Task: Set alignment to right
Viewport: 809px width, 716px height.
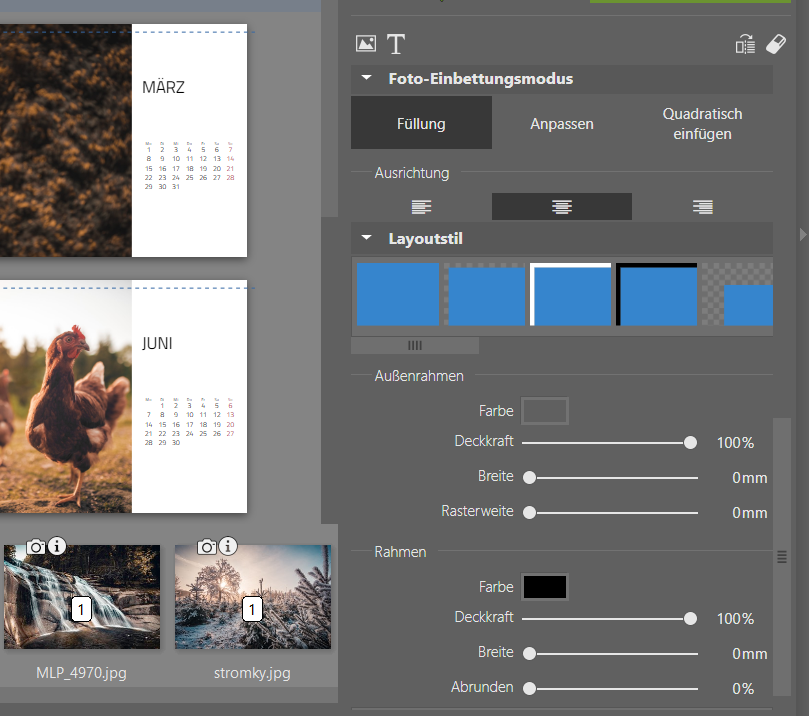Action: [x=703, y=207]
